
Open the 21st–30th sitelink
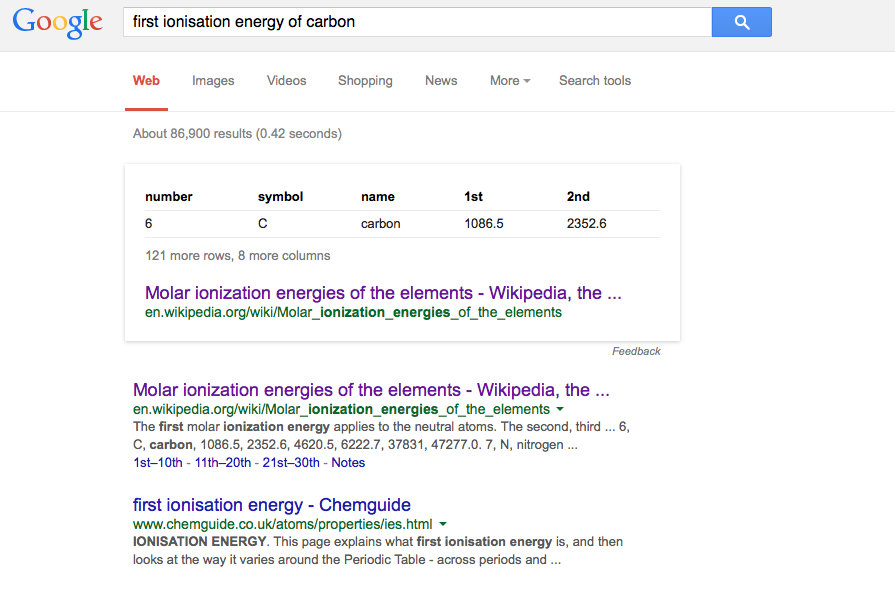pyautogui.click(x=291, y=462)
